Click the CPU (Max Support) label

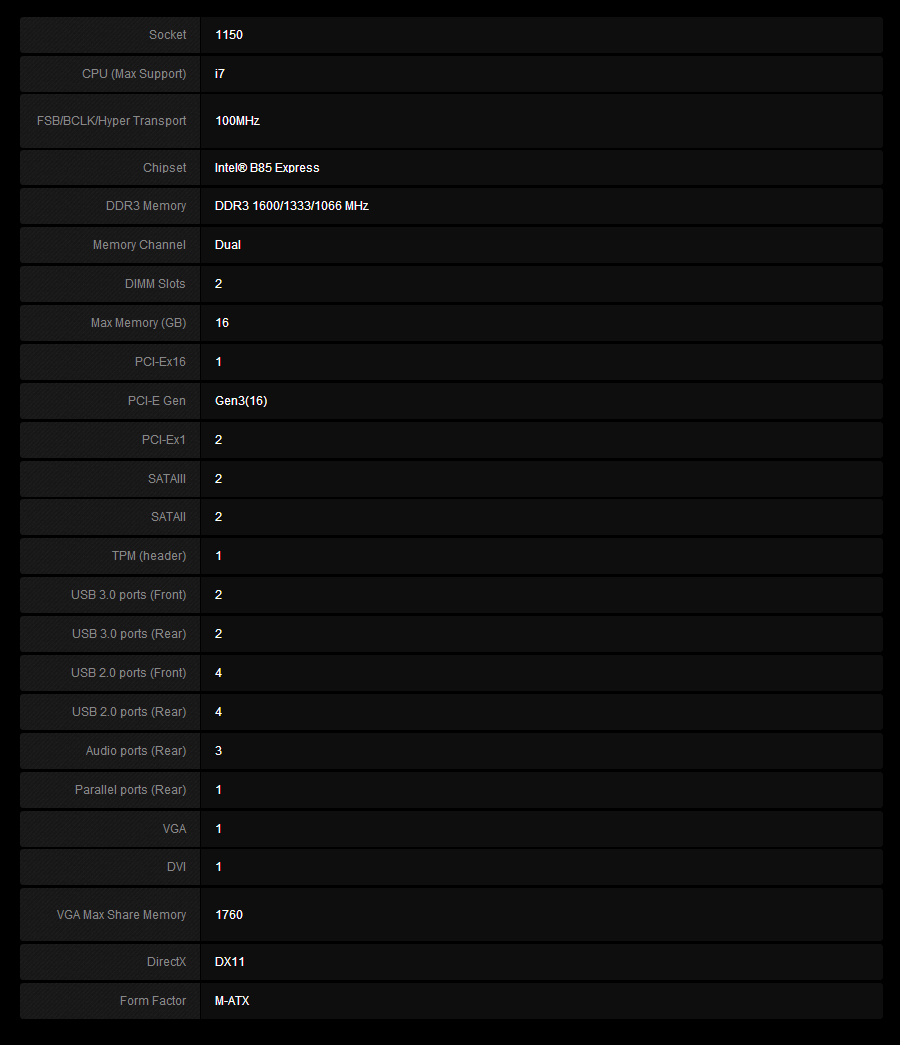134,74
